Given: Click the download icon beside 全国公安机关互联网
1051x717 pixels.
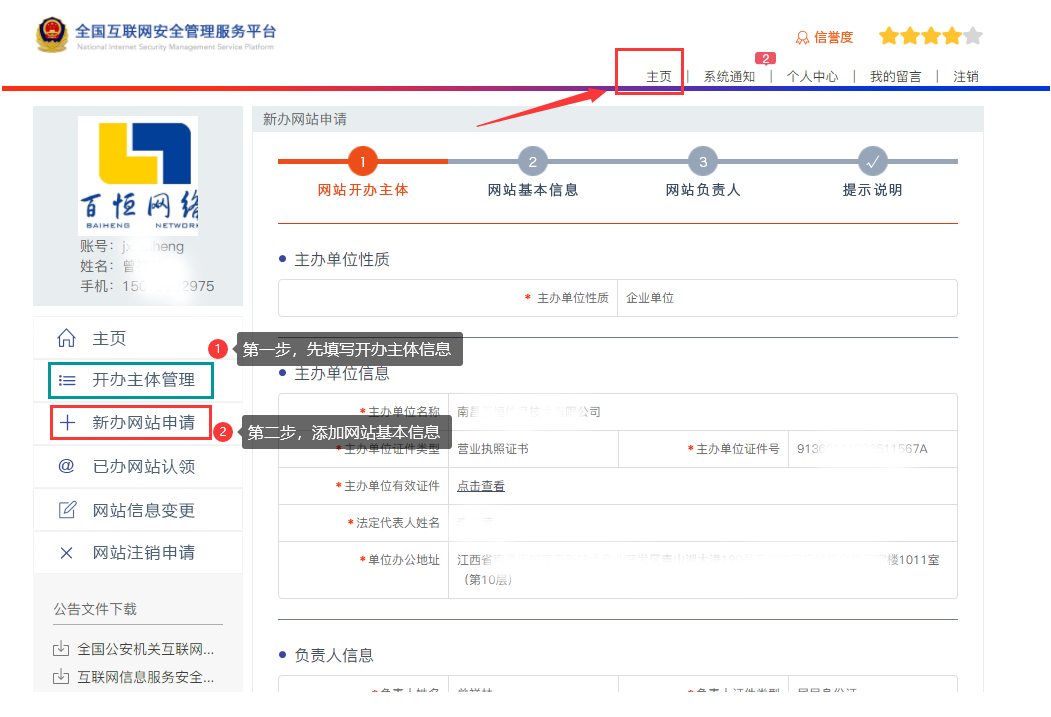Looking at the screenshot, I should (x=62, y=648).
